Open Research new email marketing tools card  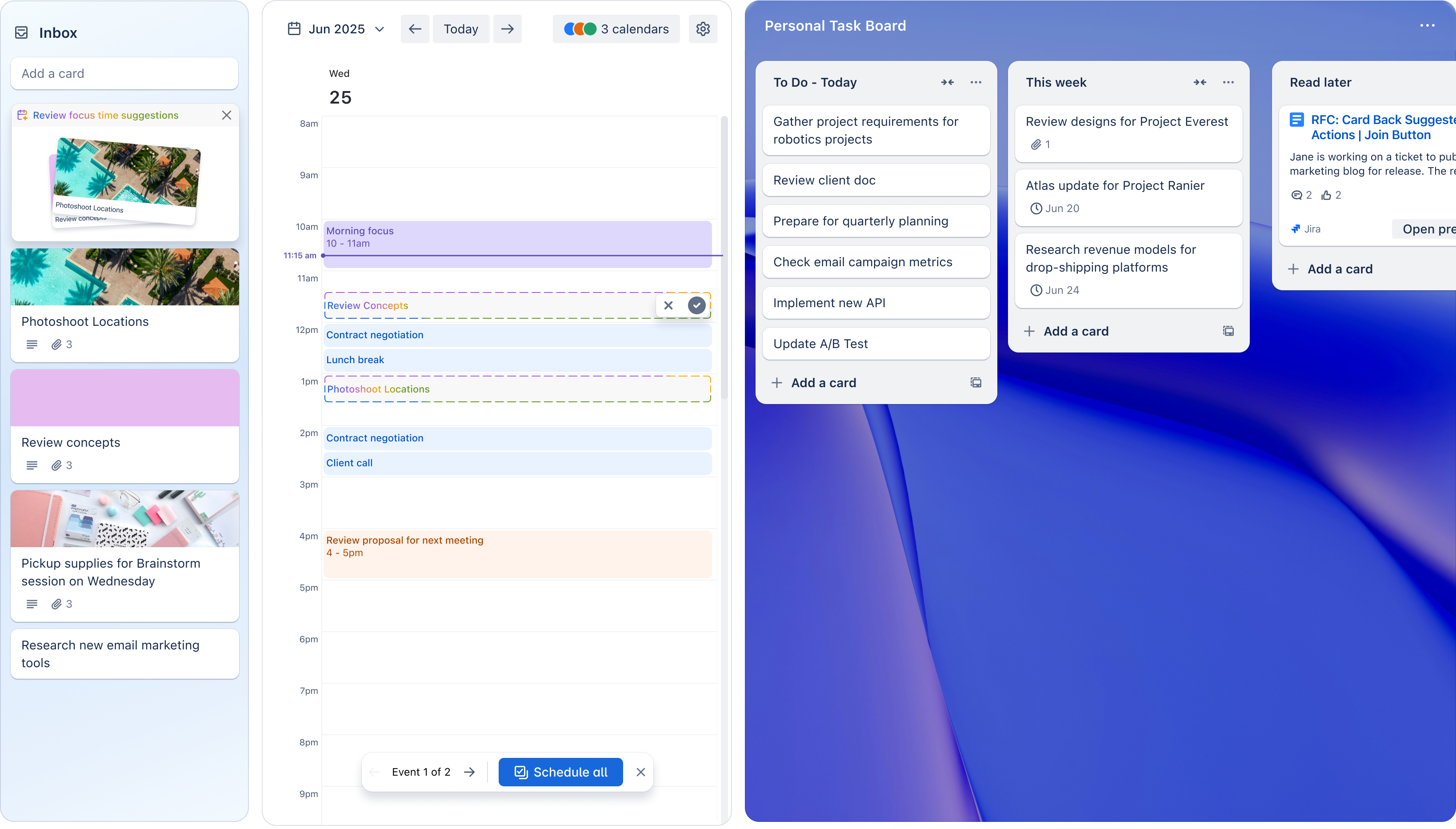click(x=124, y=653)
